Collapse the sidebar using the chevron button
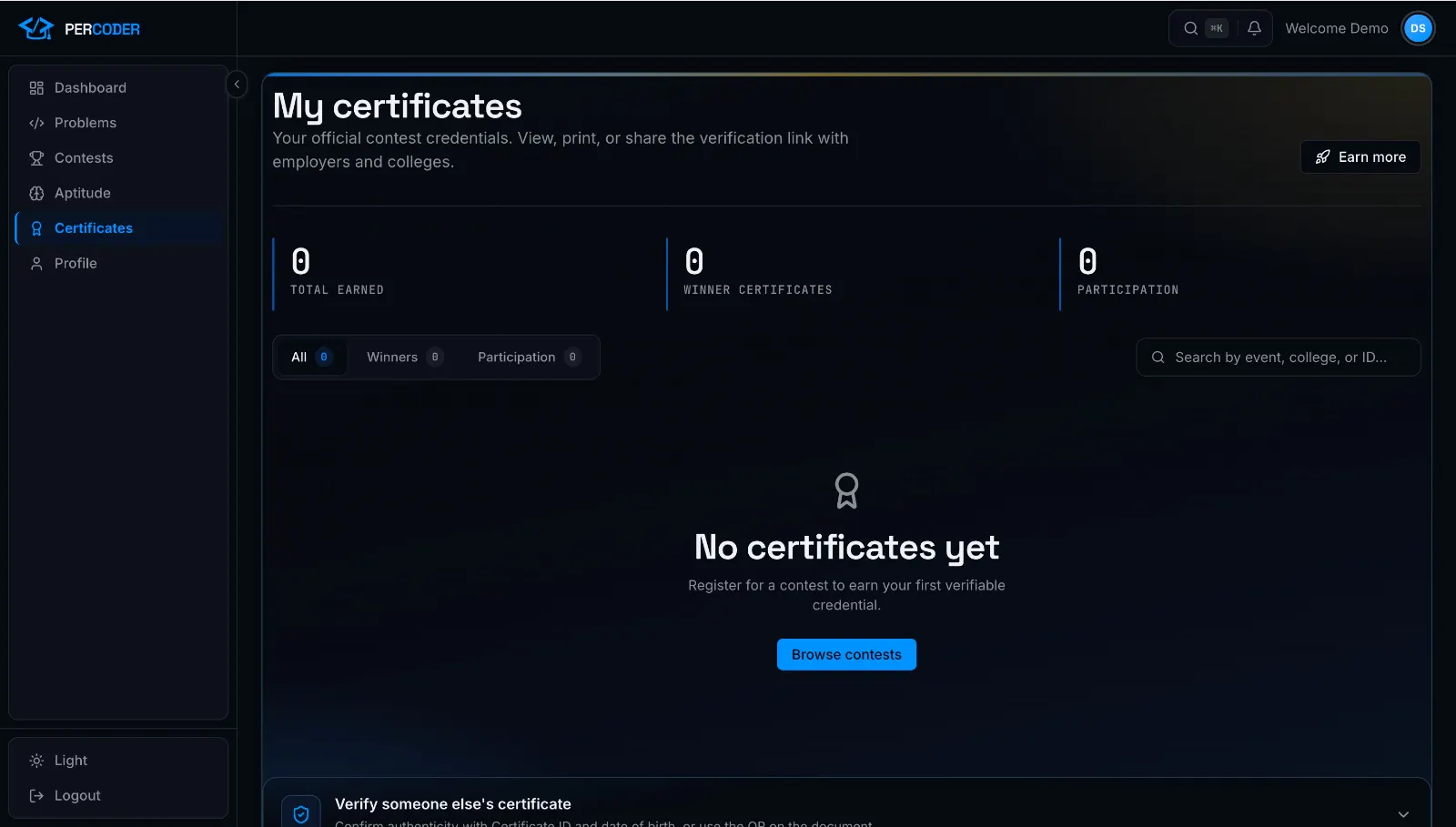 237,85
